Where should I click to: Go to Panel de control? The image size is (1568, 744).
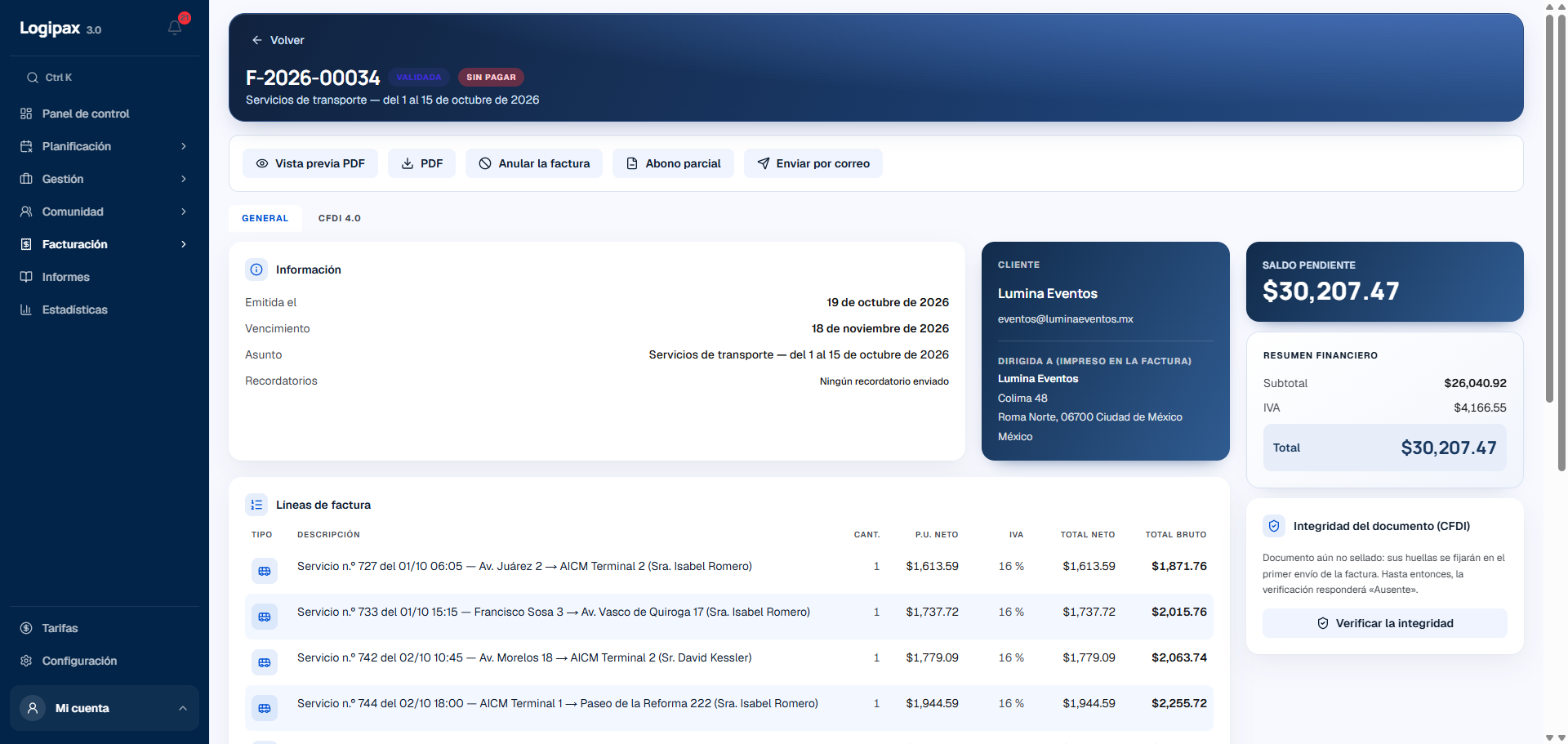click(105, 114)
